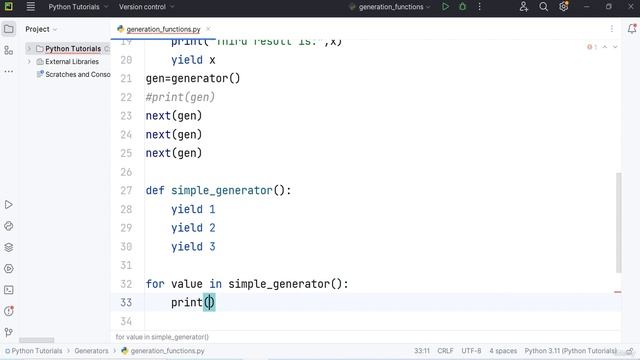Click 'yield x' on line 20

tap(193, 60)
